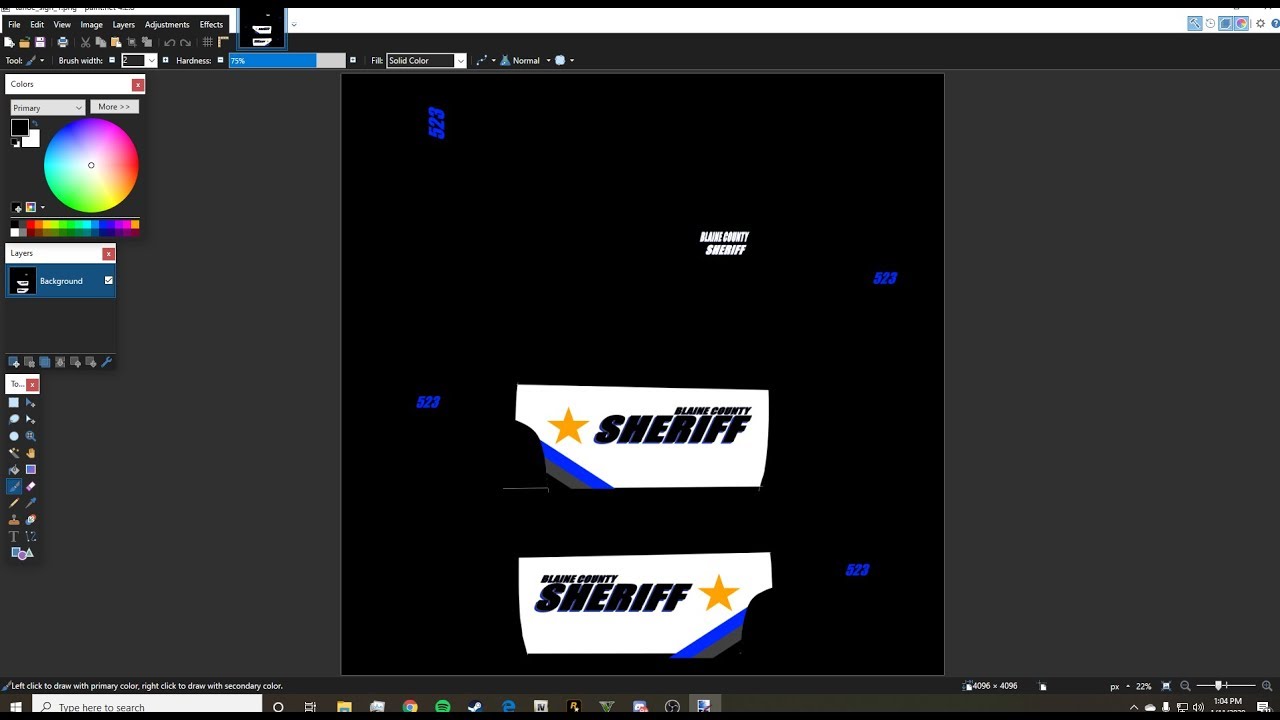The height and width of the screenshot is (720, 1280).
Task: Click the More >> button in Colors
Action: (x=114, y=107)
